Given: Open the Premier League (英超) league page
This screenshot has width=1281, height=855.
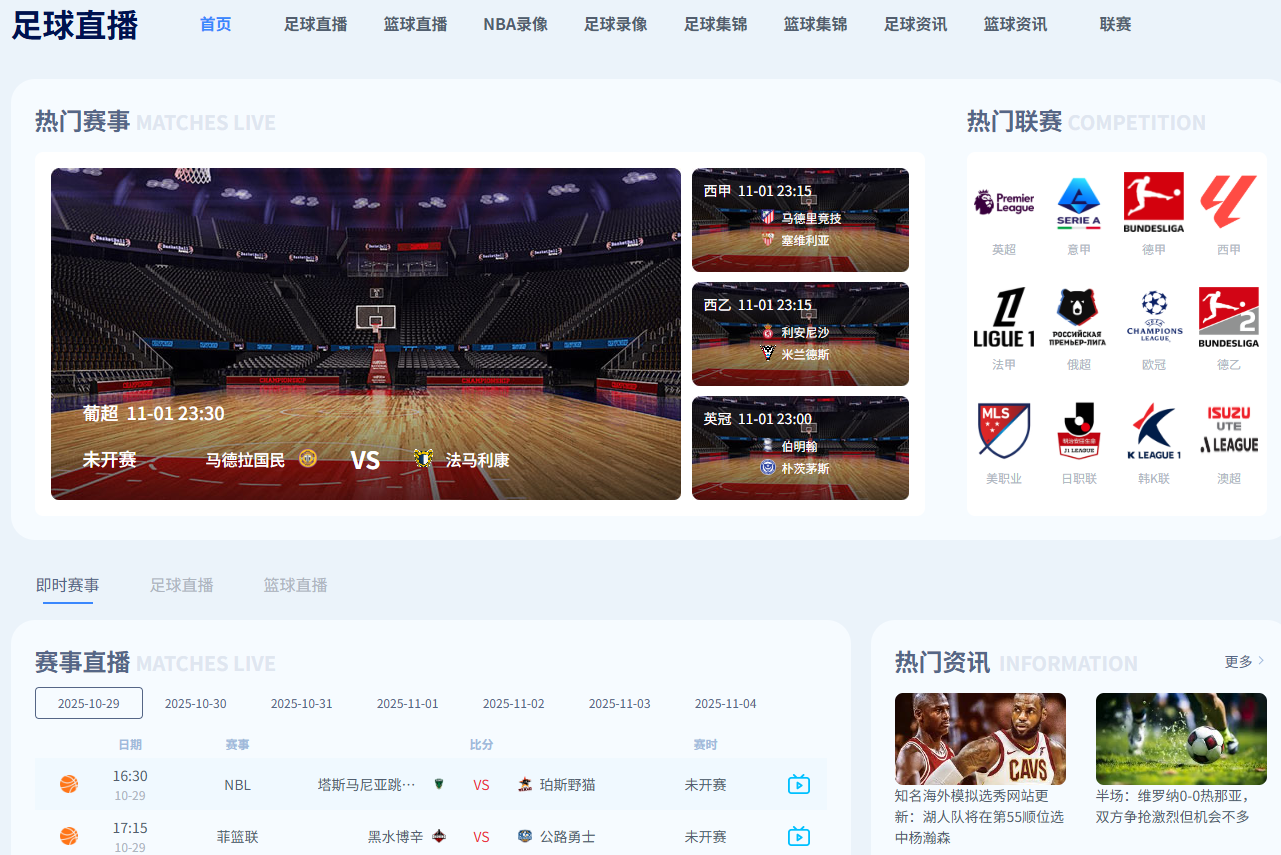Looking at the screenshot, I should click(x=1003, y=211).
